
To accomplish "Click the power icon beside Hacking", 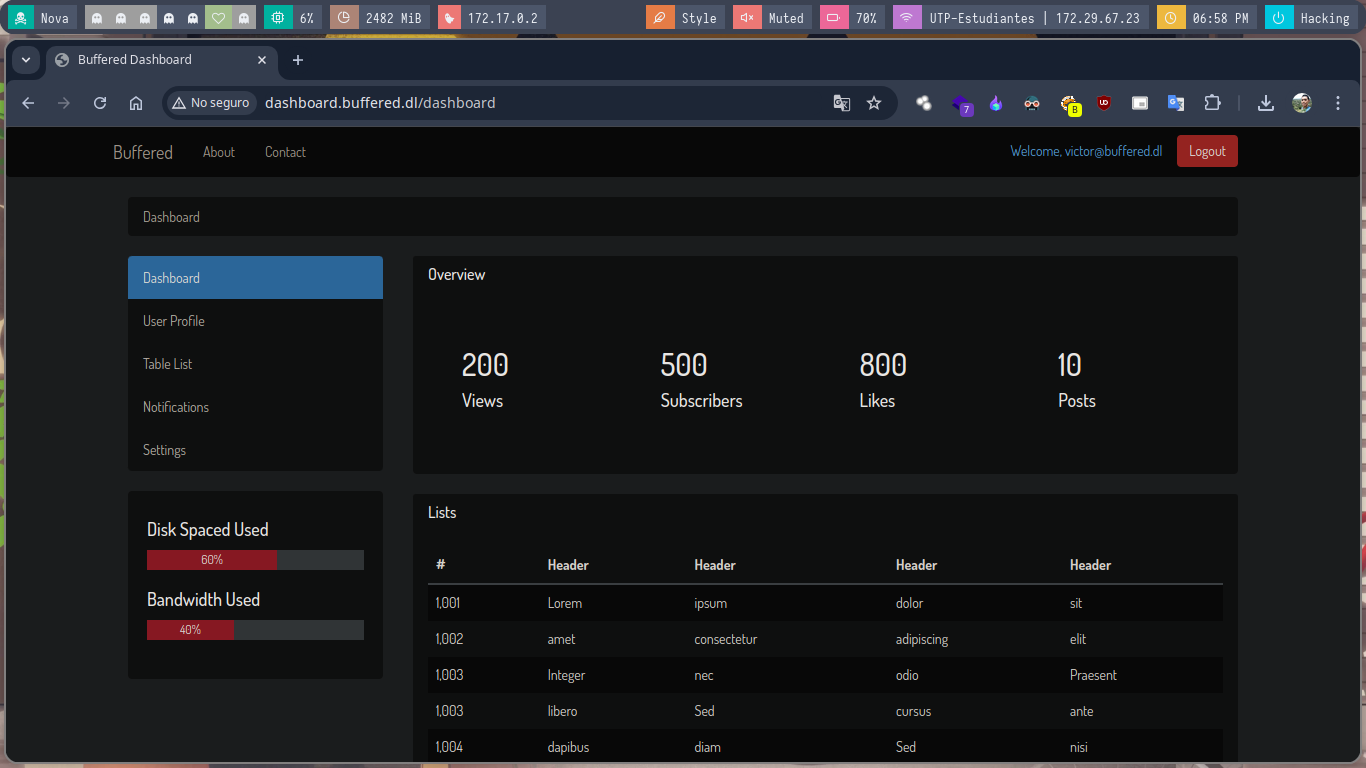I will point(1278,18).
